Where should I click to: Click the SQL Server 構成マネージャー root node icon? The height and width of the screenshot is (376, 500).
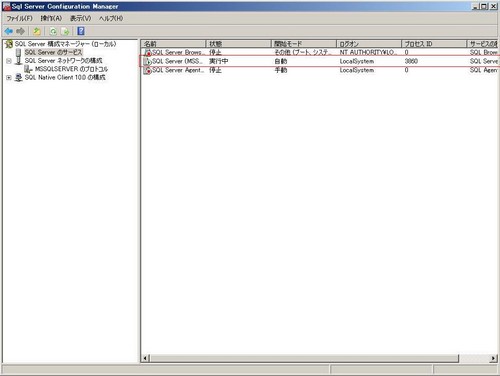(x=9, y=44)
